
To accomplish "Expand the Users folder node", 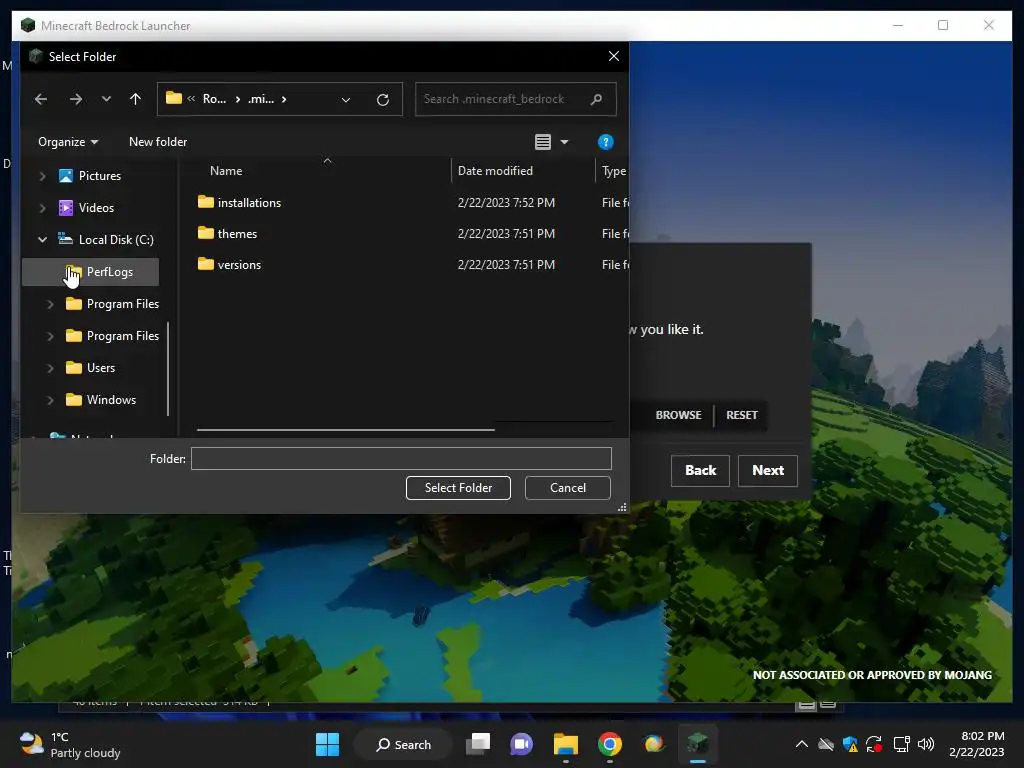I will pos(50,368).
